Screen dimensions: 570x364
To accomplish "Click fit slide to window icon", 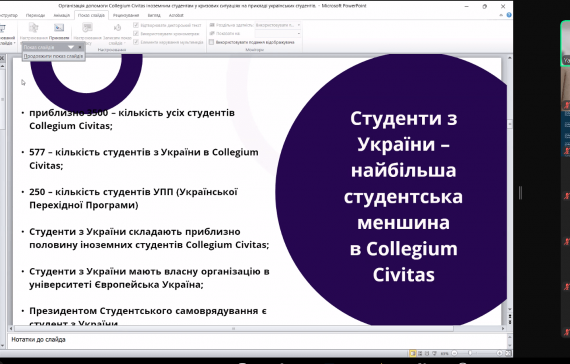I will [x=508, y=353].
